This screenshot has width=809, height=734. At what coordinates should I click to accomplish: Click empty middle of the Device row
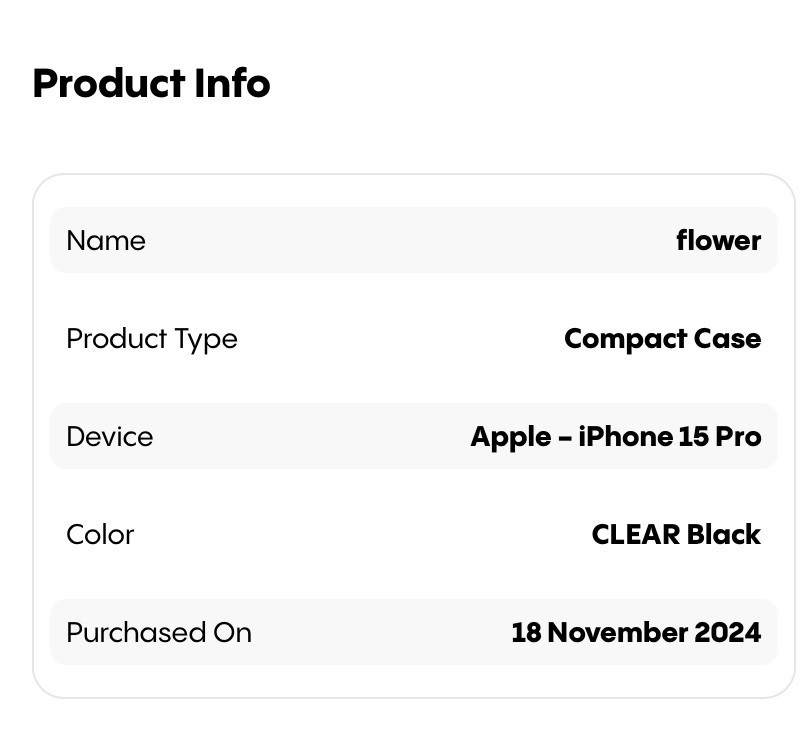click(x=310, y=437)
